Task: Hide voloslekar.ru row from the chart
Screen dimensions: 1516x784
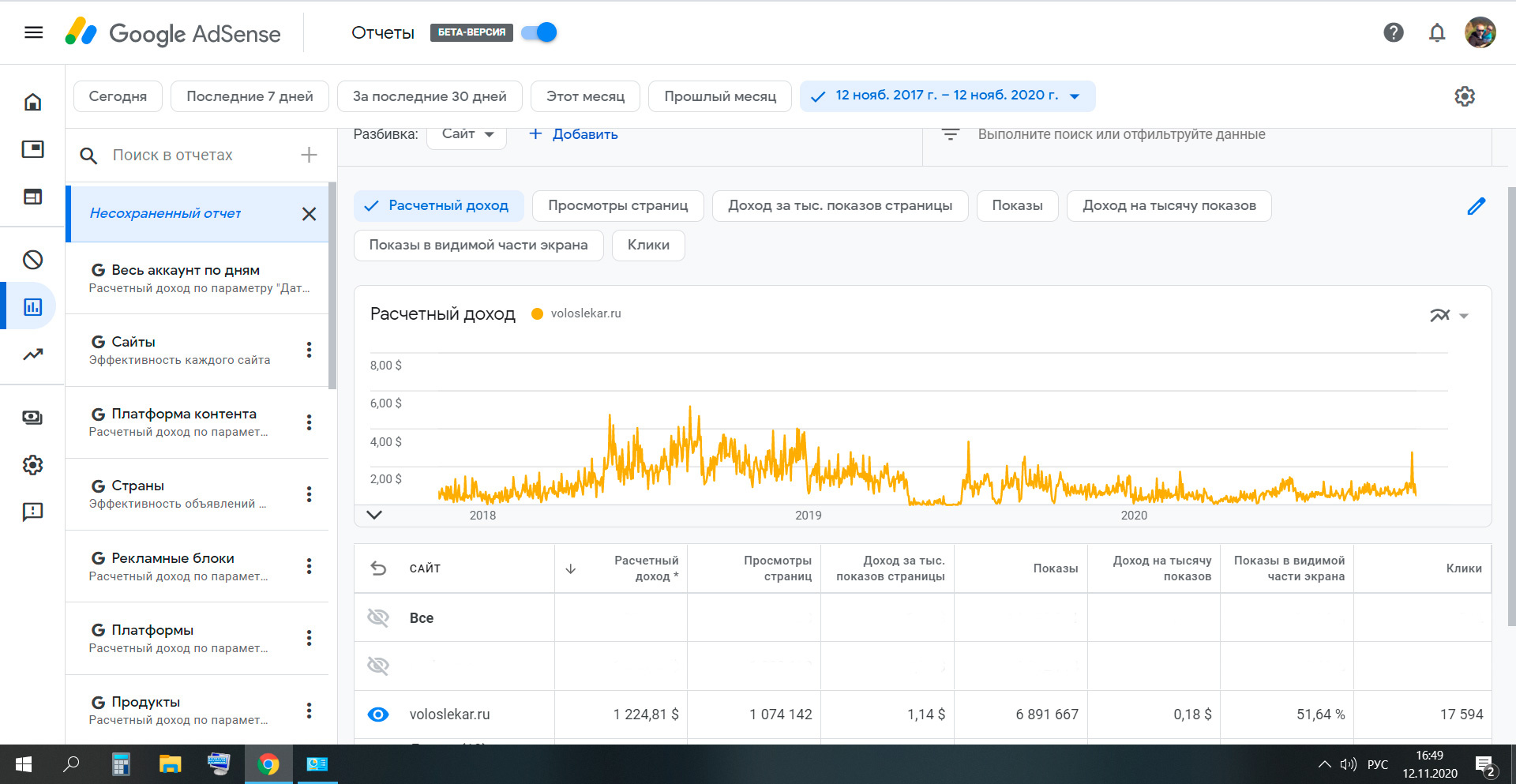Action: (x=378, y=715)
